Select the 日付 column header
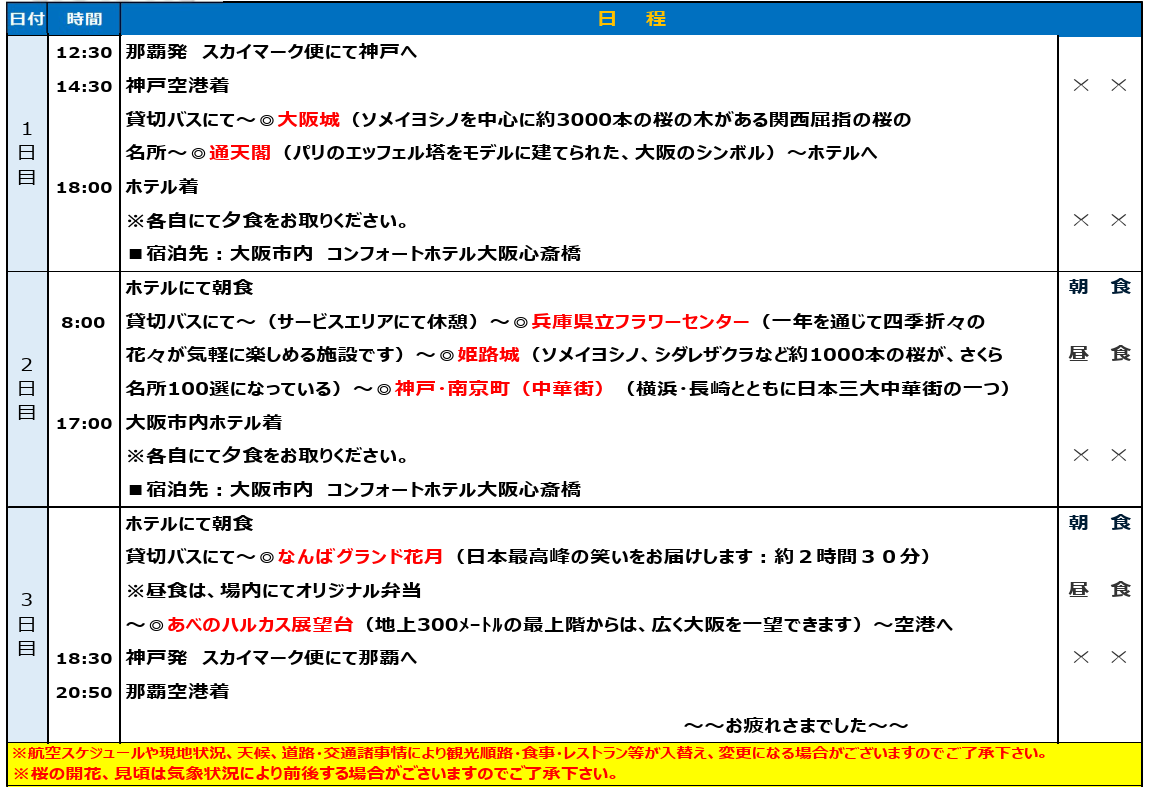The height and width of the screenshot is (790, 1151). (27, 19)
